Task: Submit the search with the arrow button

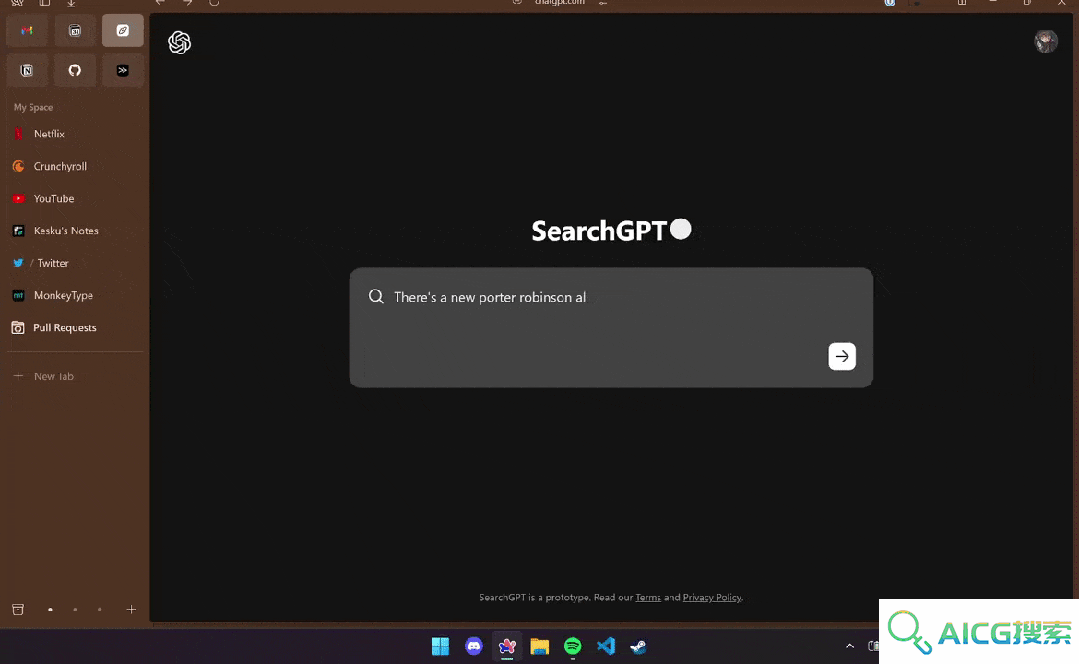Action: click(842, 356)
